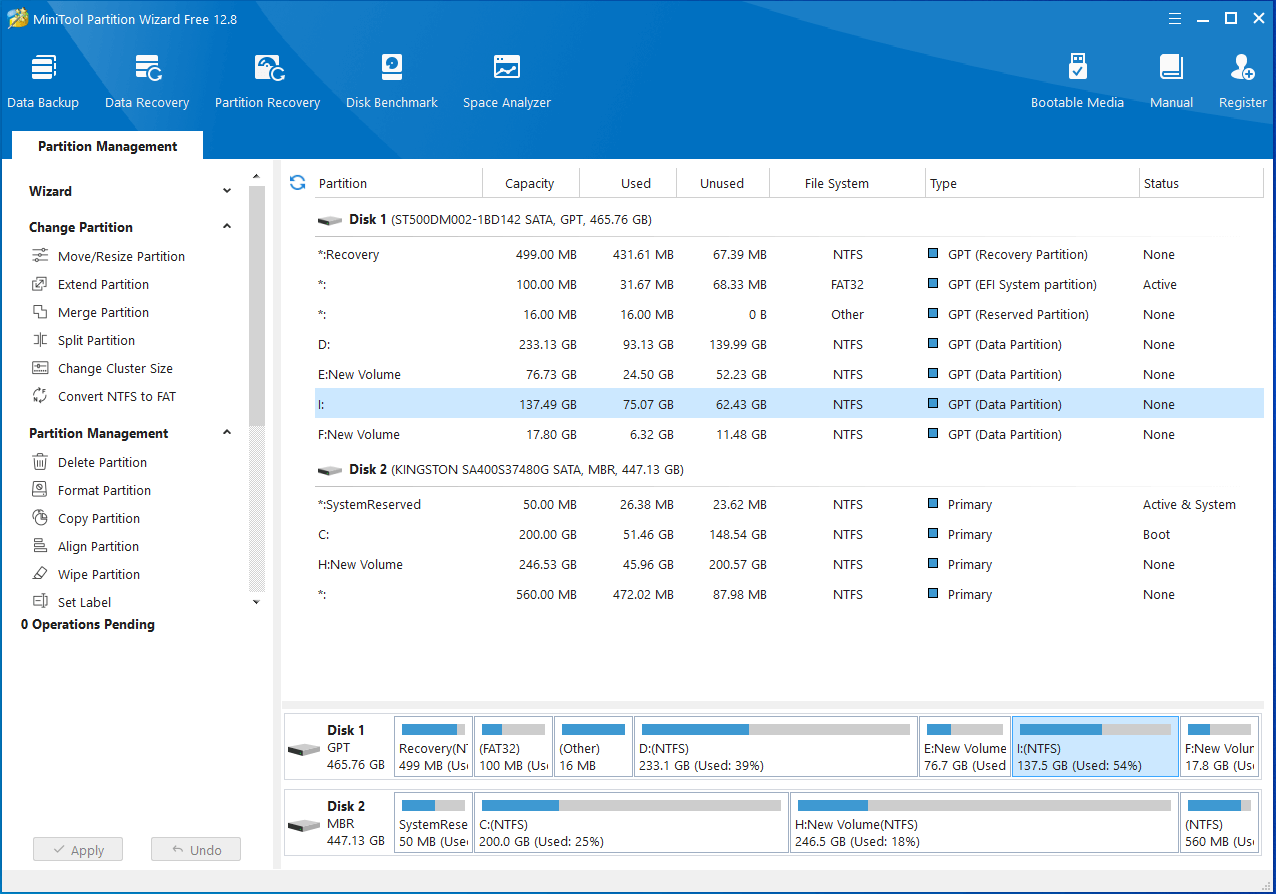
Task: Click sidebar scroll down arrow
Action: click(x=256, y=602)
